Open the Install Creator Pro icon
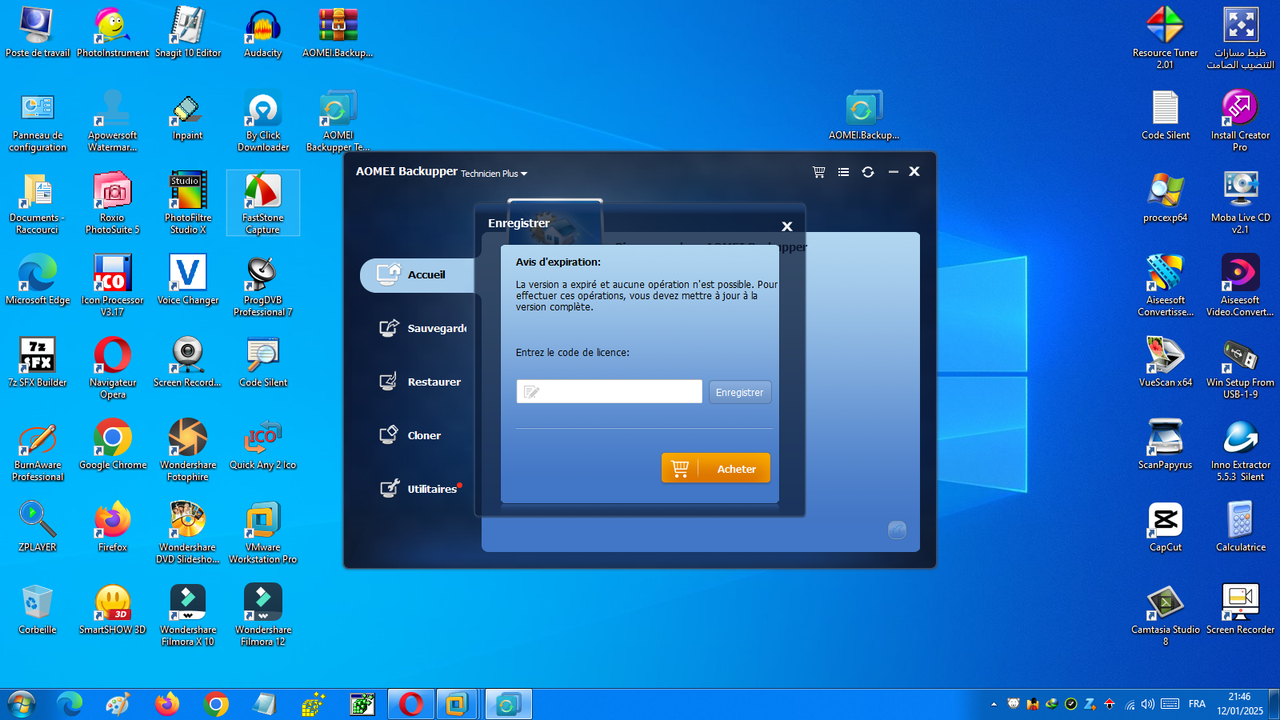Image resolution: width=1280 pixels, height=720 pixels. pos(1240,121)
